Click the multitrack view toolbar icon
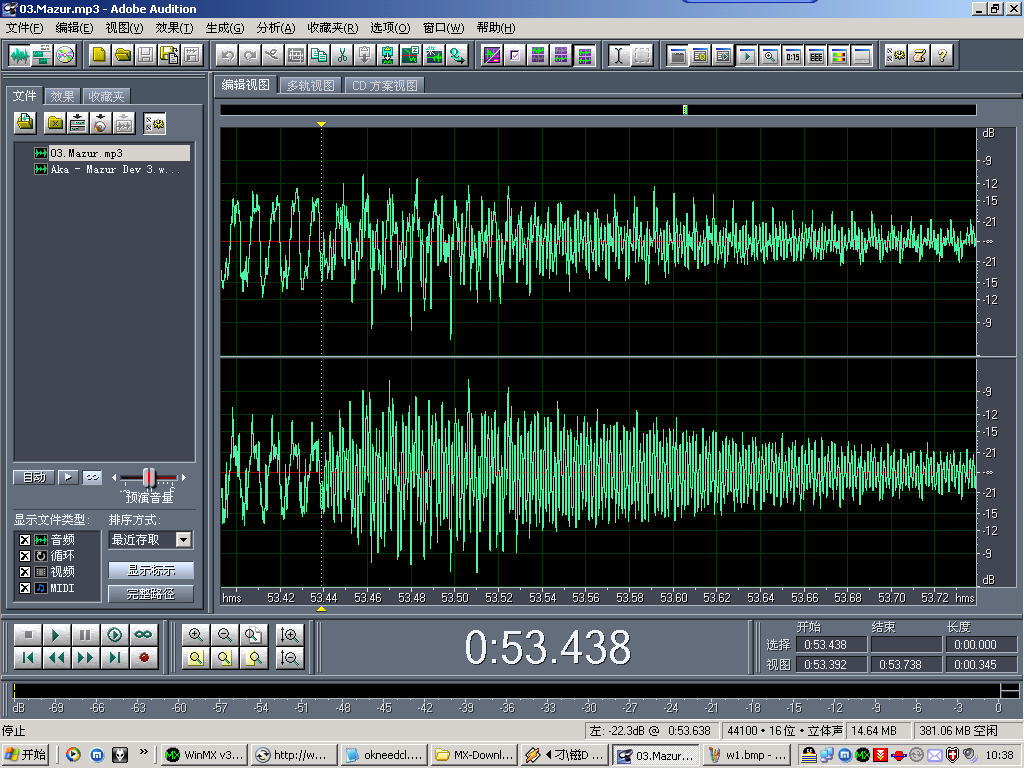The image size is (1024, 768). (x=42, y=56)
